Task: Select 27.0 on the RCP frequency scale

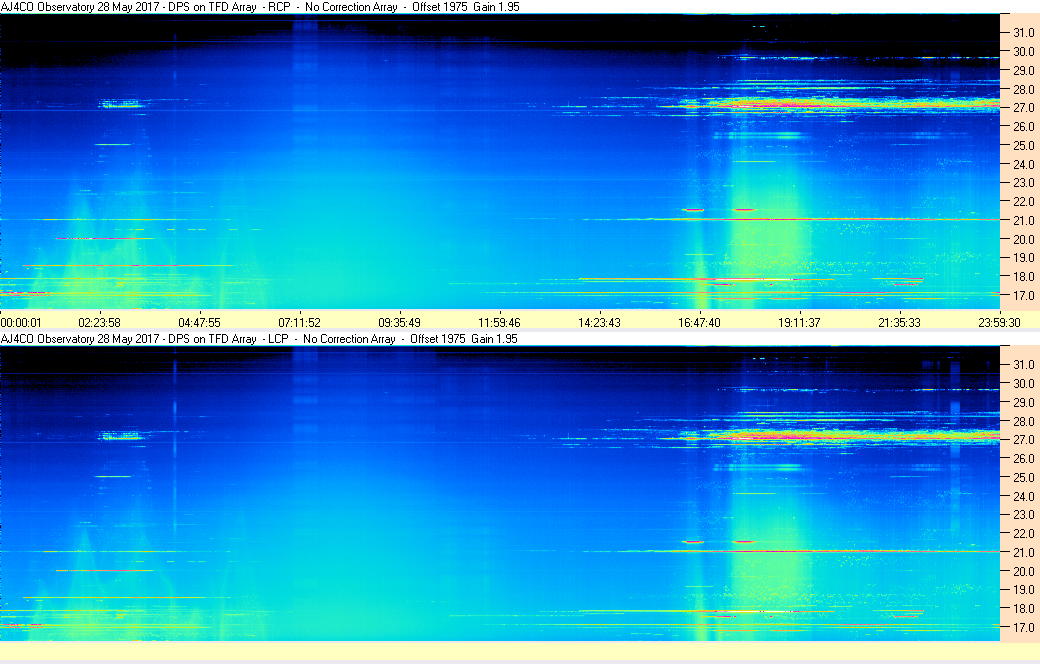Action: point(1023,107)
